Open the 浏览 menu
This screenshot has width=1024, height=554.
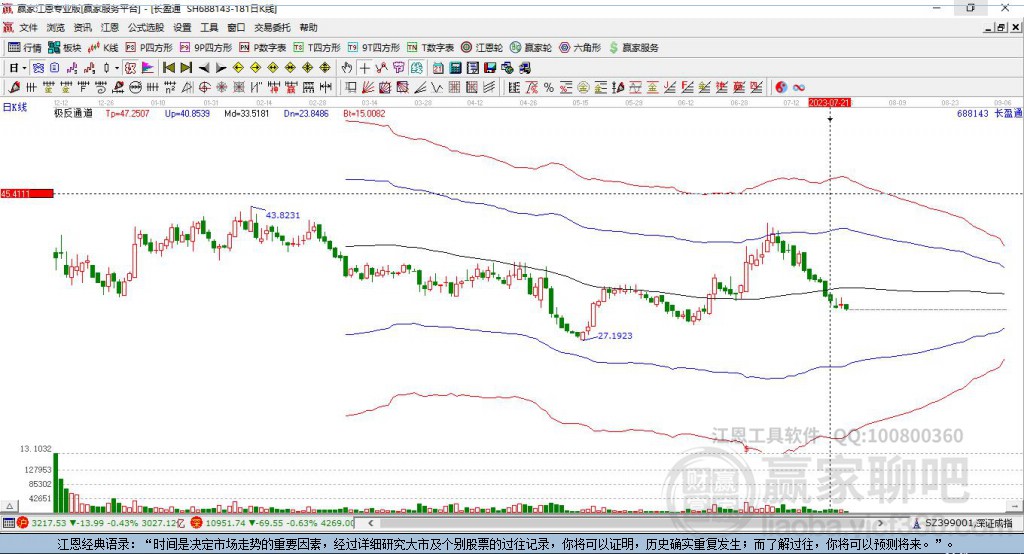pos(56,27)
